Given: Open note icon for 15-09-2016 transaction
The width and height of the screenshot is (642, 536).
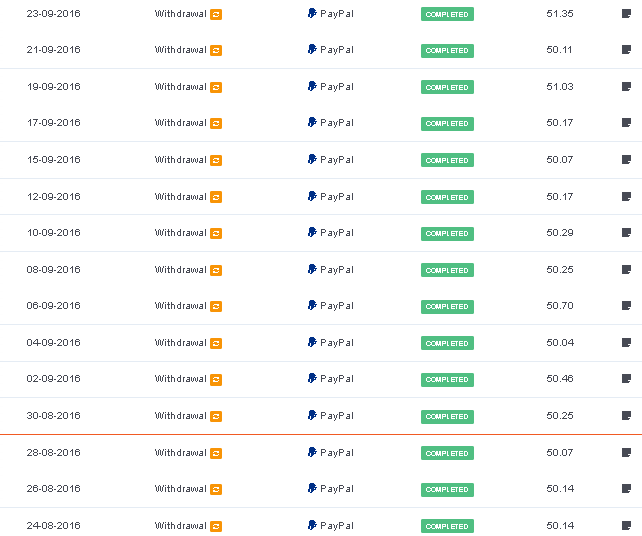Looking at the screenshot, I should (x=626, y=160).
